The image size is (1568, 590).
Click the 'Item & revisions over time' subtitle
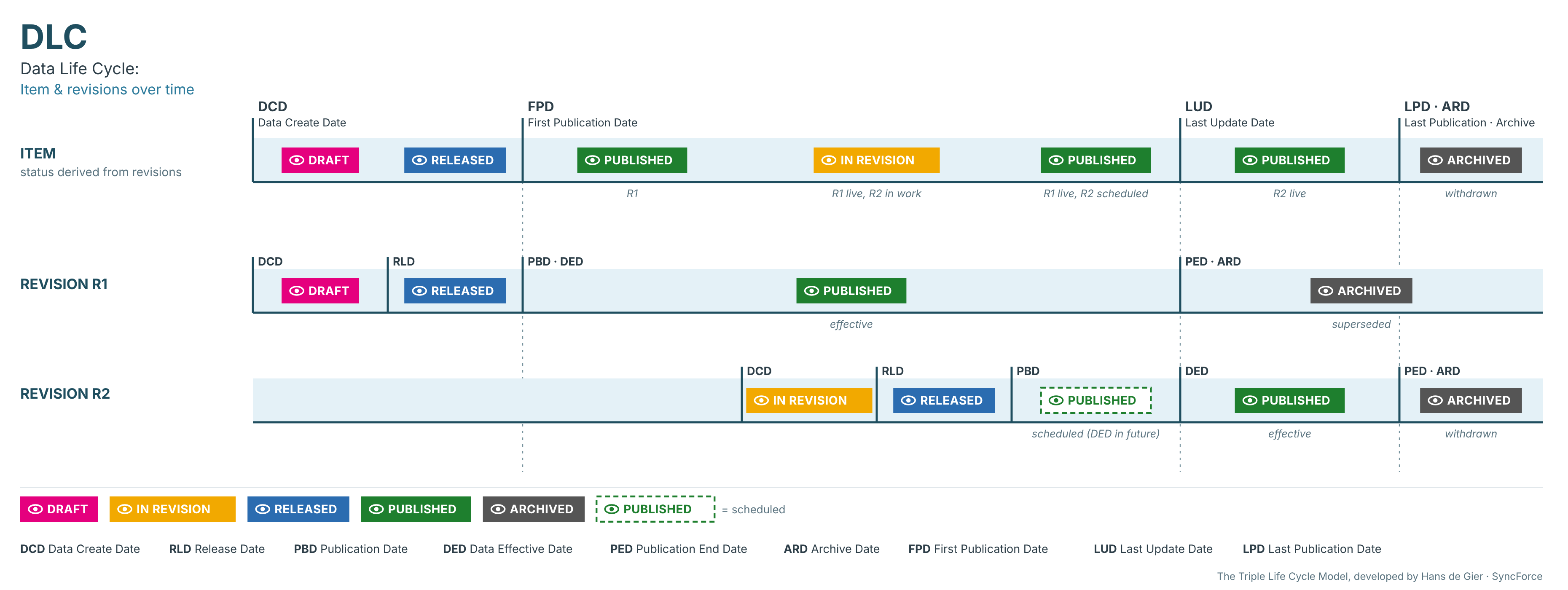pos(107,89)
